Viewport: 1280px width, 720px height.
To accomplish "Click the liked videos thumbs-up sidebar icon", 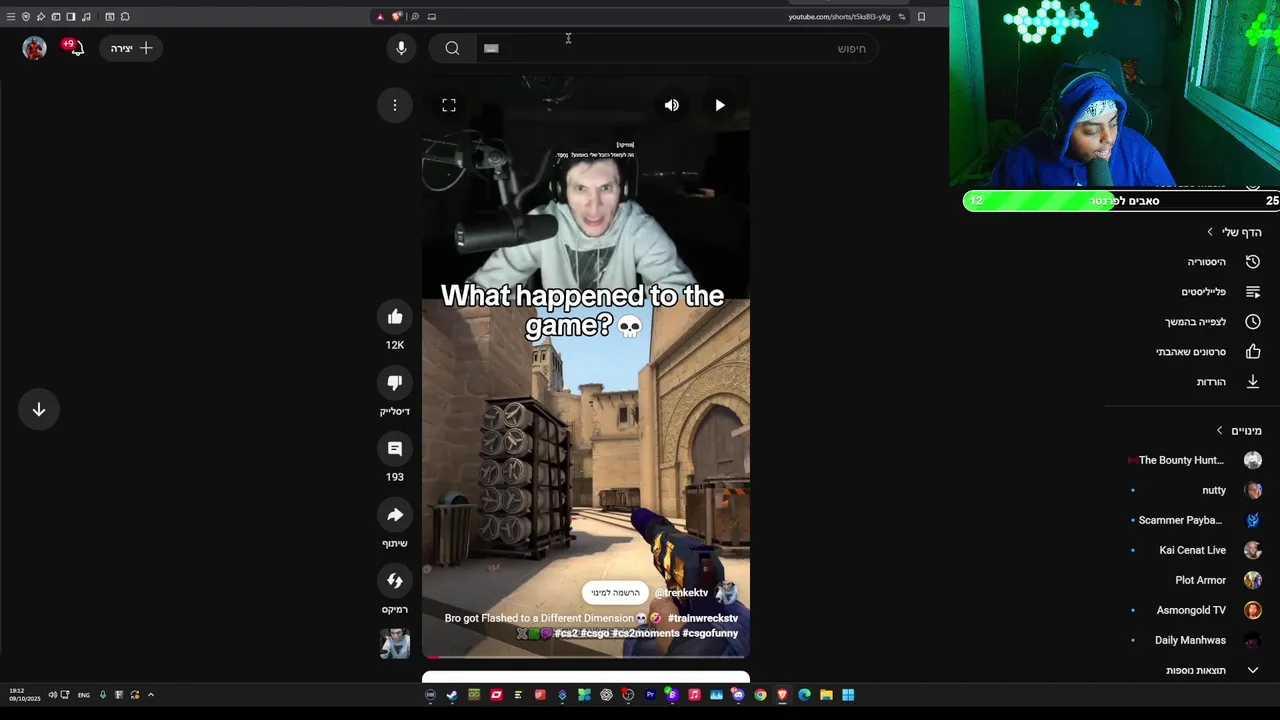I will [x=1253, y=352].
